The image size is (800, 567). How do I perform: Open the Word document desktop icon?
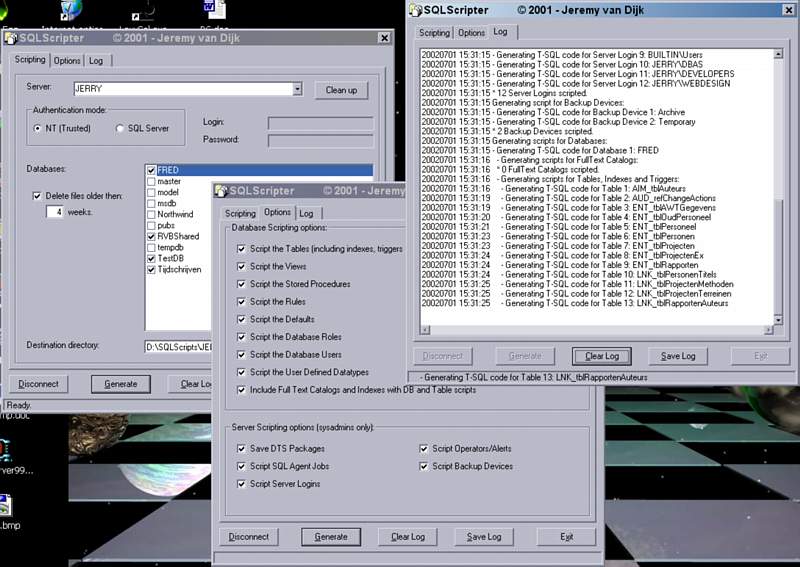coord(215,10)
